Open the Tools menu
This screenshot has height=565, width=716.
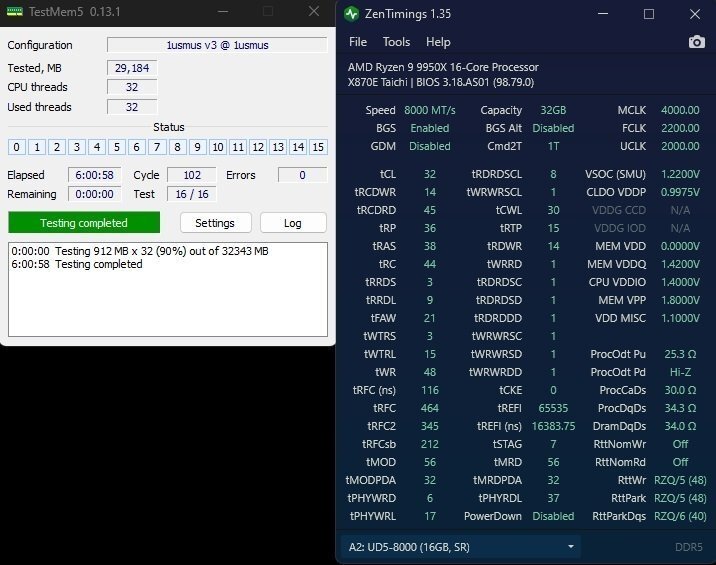(x=396, y=42)
